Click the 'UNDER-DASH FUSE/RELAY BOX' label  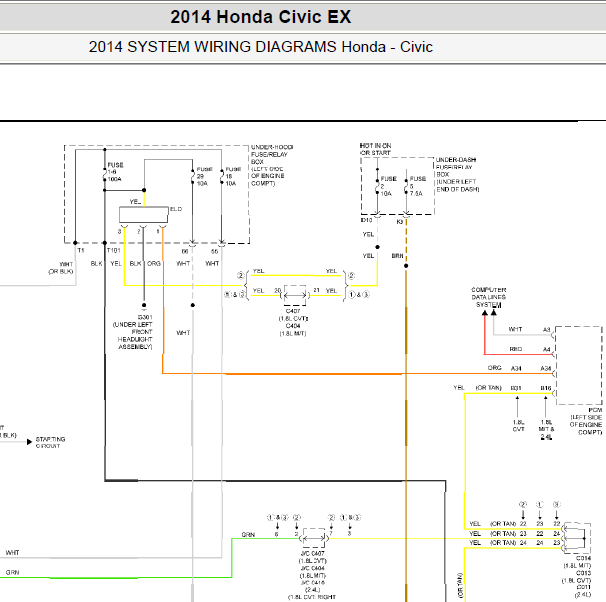pyautogui.click(x=456, y=167)
